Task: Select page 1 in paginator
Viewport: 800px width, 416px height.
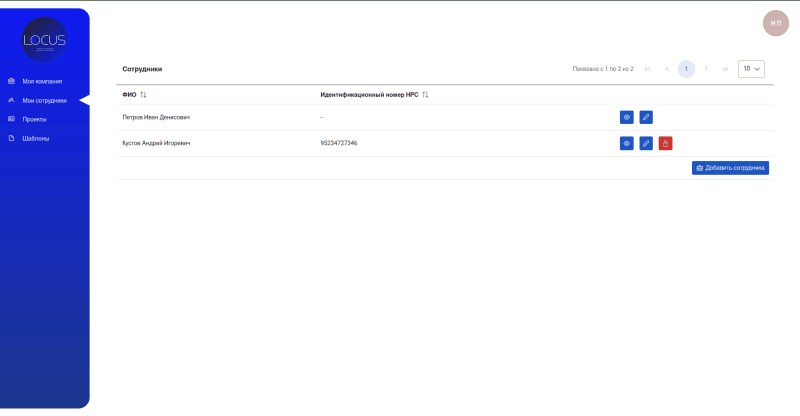Action: pyautogui.click(x=686, y=69)
